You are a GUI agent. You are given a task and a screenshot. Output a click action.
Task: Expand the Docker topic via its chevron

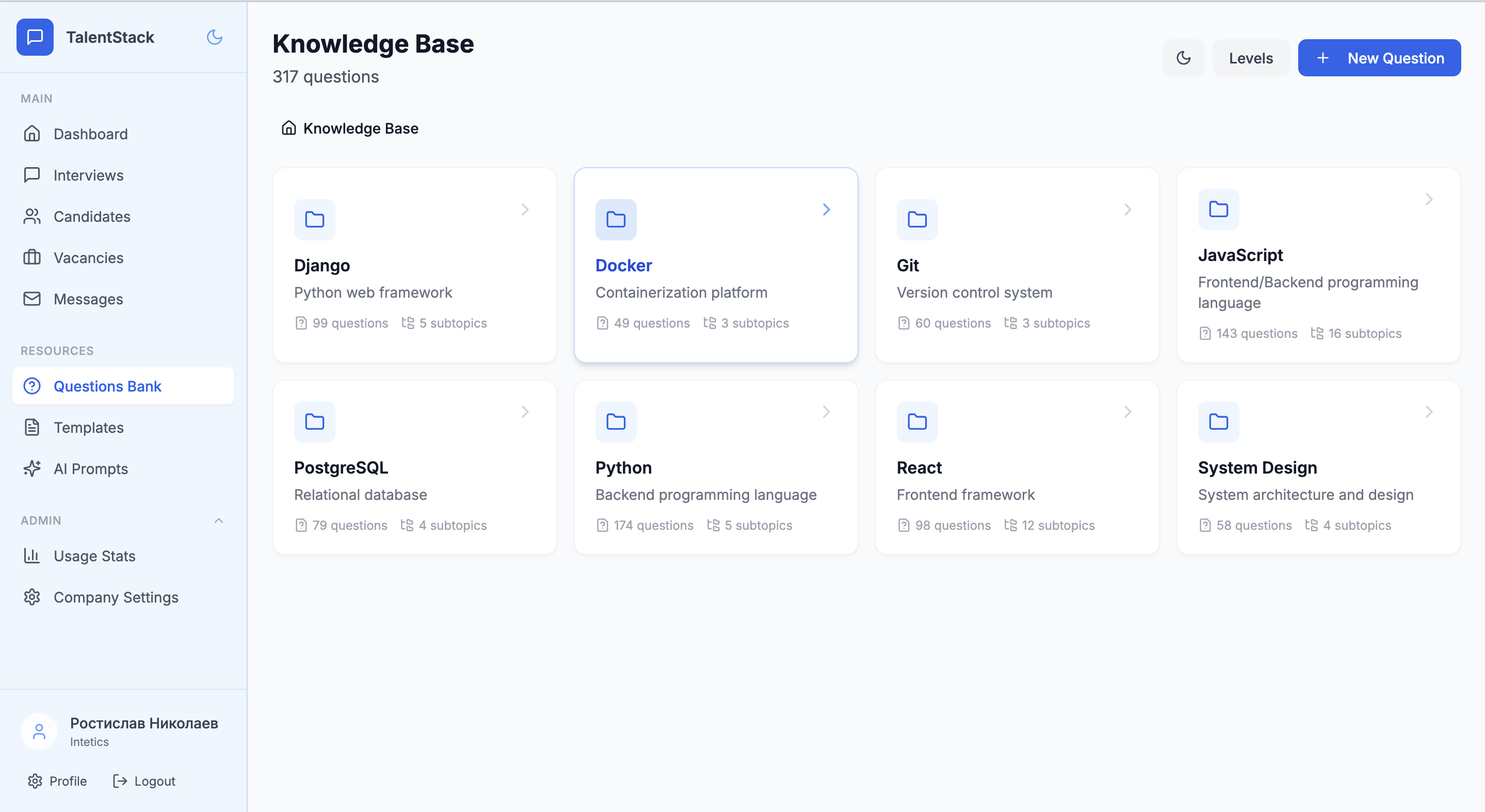pyautogui.click(x=827, y=209)
